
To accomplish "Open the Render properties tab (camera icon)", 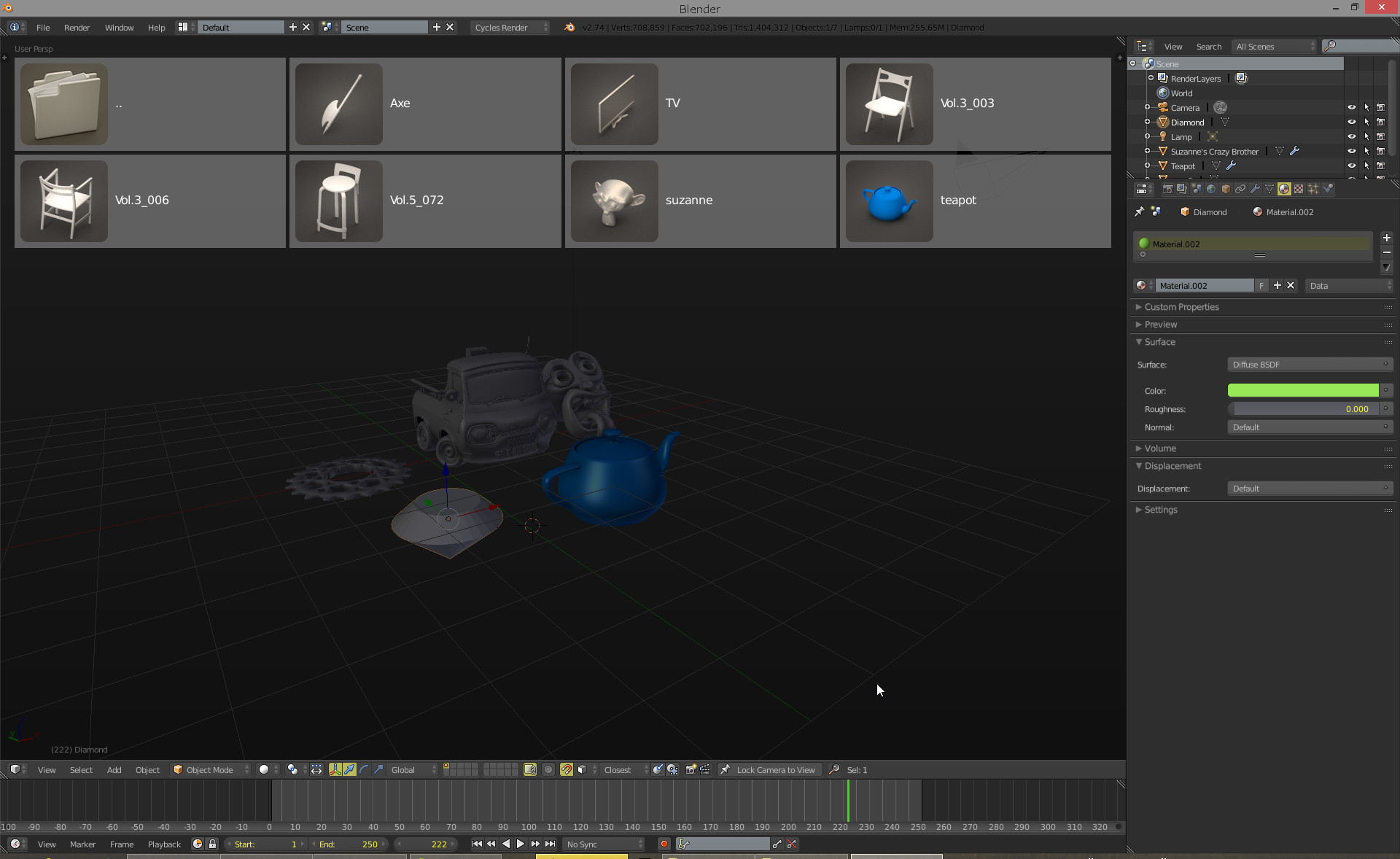I will coord(1167,189).
